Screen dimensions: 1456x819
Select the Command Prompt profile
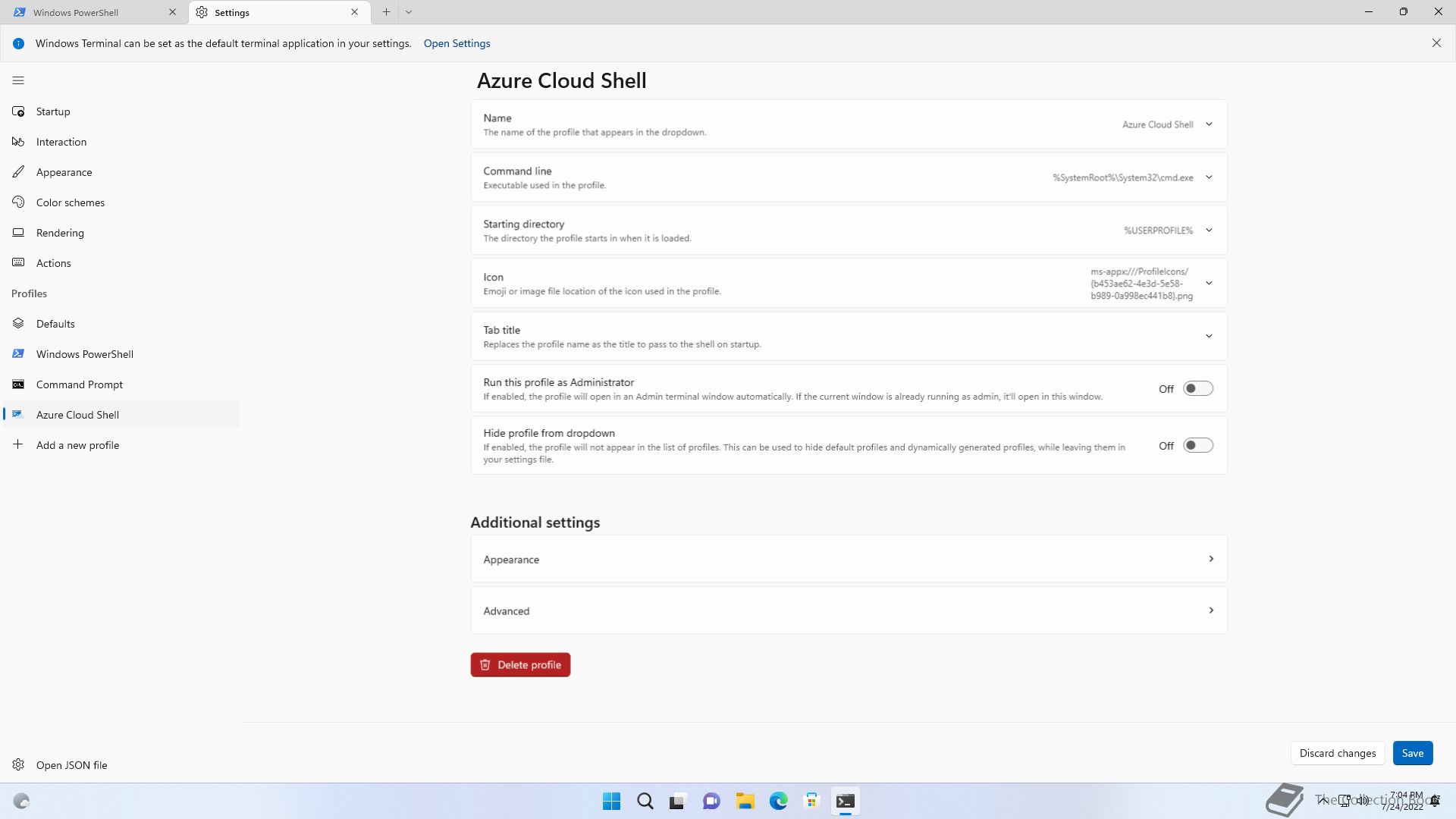pos(121,384)
